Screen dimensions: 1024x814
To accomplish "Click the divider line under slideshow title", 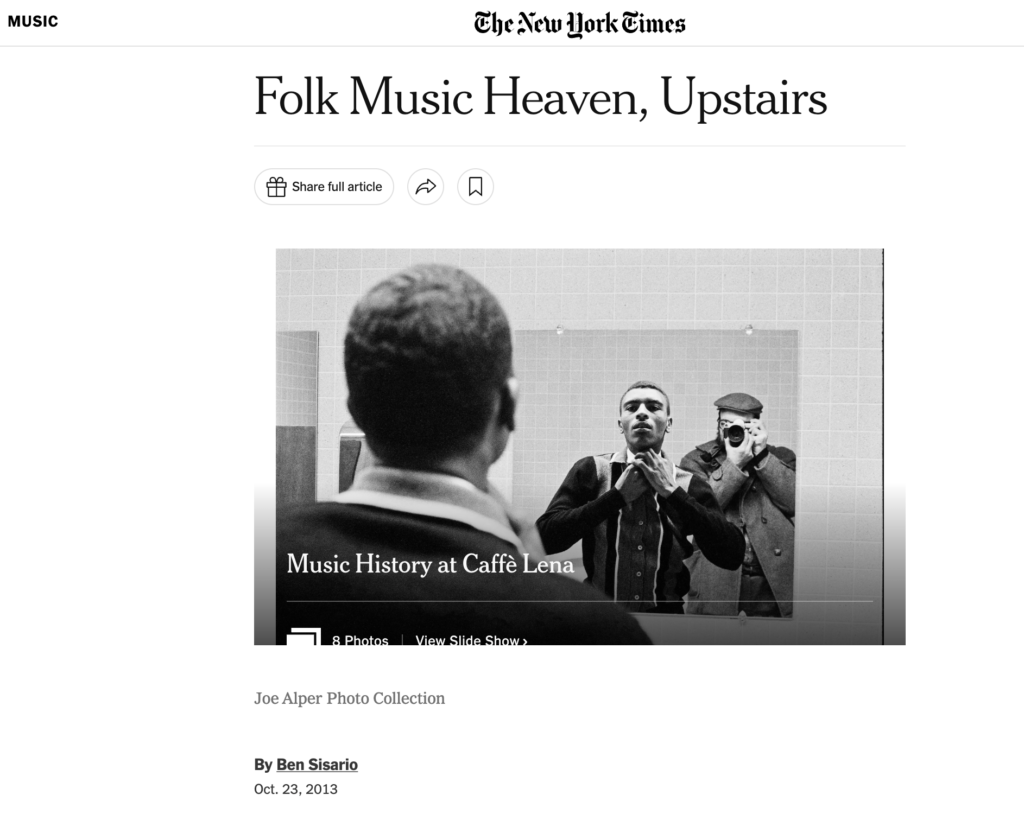I will tap(579, 601).
